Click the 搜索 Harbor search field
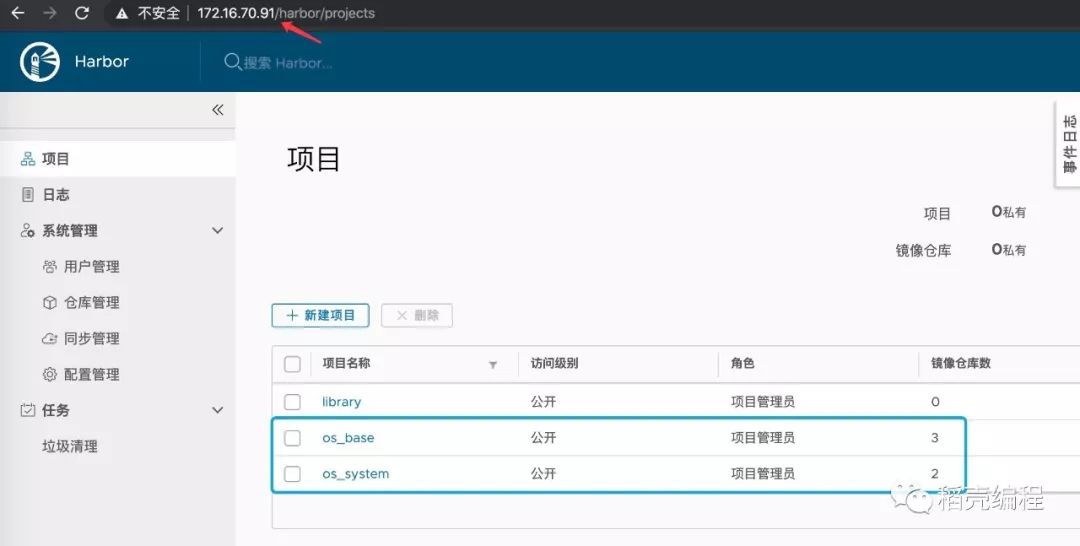 point(288,63)
